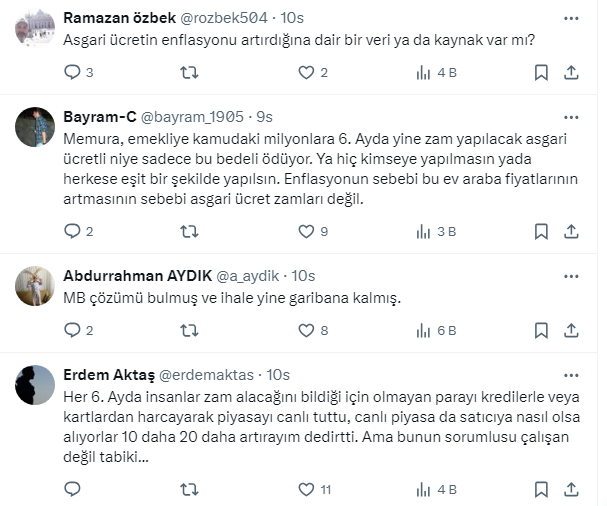The image size is (607, 506).
Task: Like Bayram-C's tweet with 9 likes
Action: click(x=306, y=231)
